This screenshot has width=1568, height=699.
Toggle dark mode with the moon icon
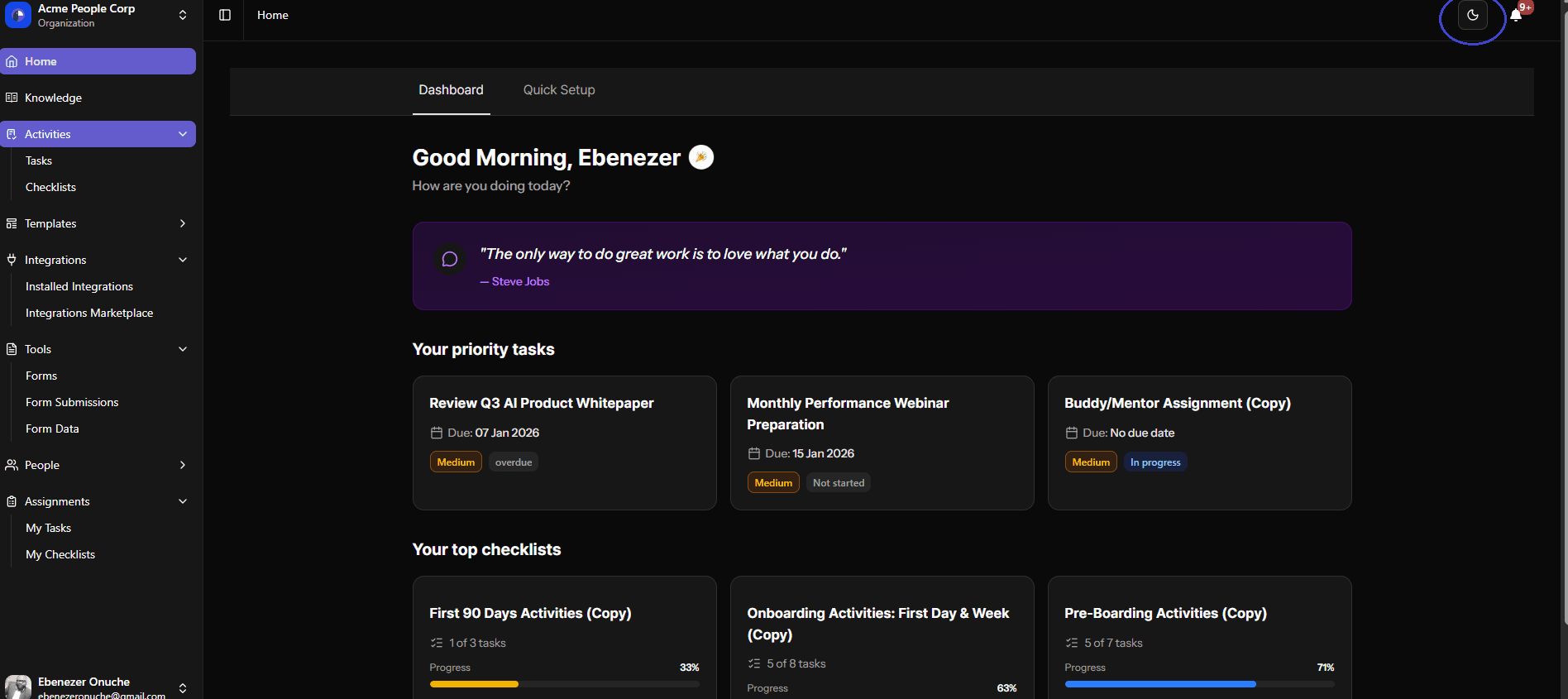point(1472,15)
